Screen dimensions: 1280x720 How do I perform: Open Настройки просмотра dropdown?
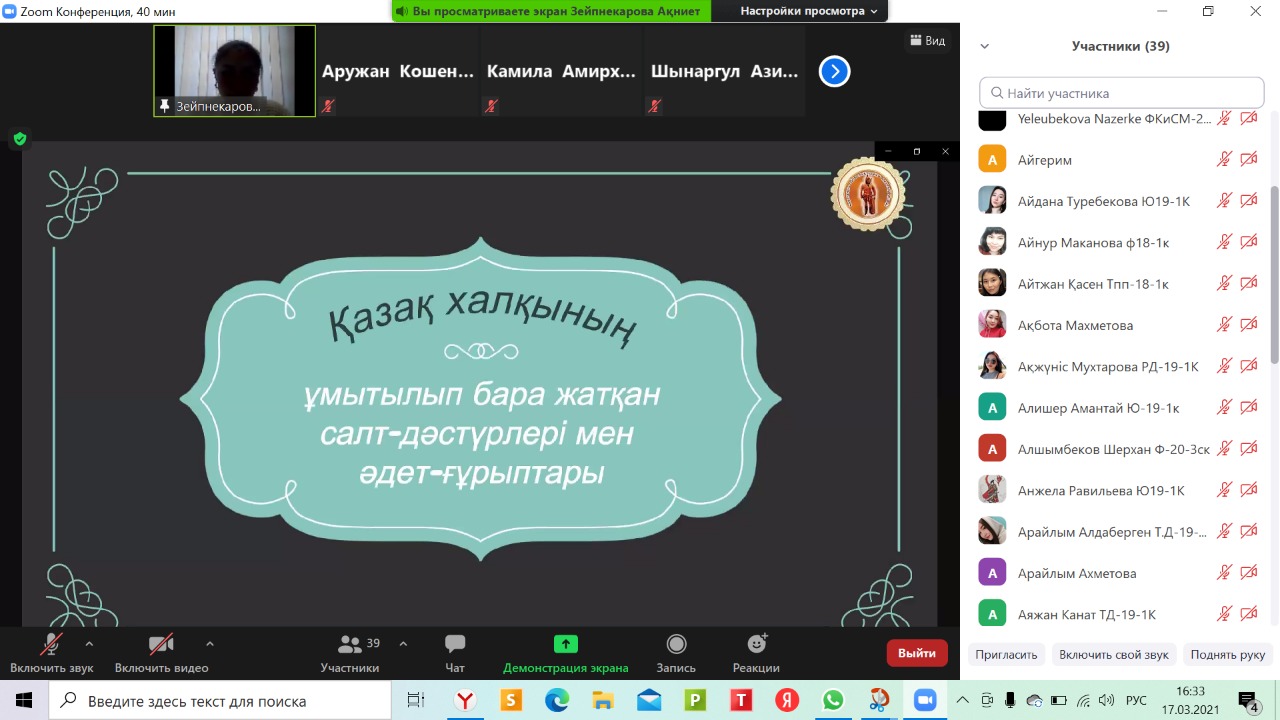coord(808,11)
